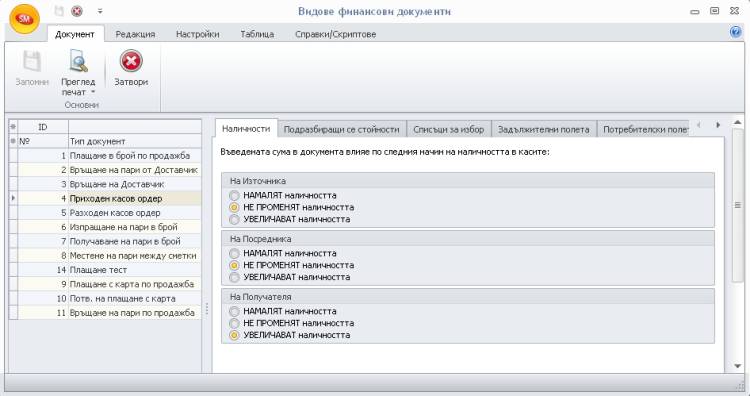
Task: Click the ID column band header
Action: tap(43, 127)
